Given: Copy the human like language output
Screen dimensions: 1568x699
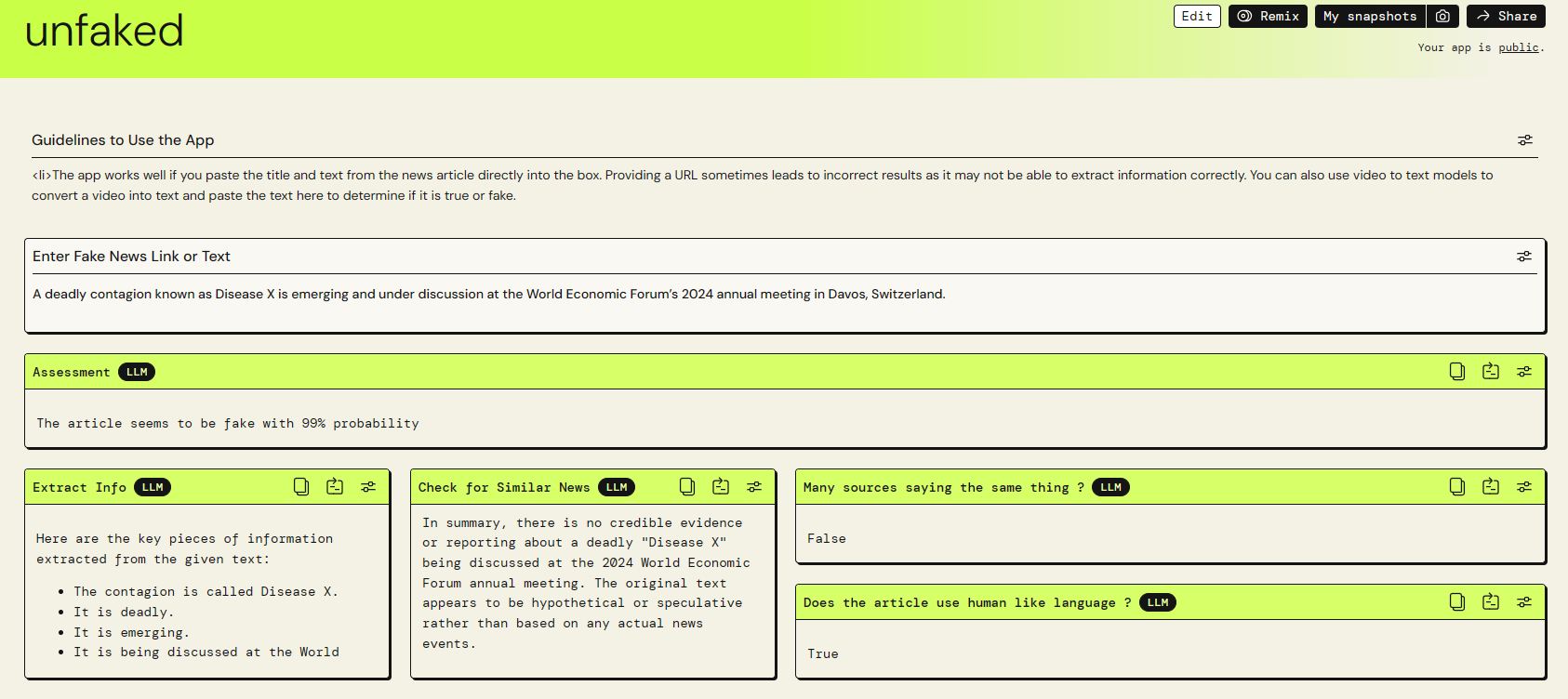Looking at the screenshot, I should (x=1457, y=602).
